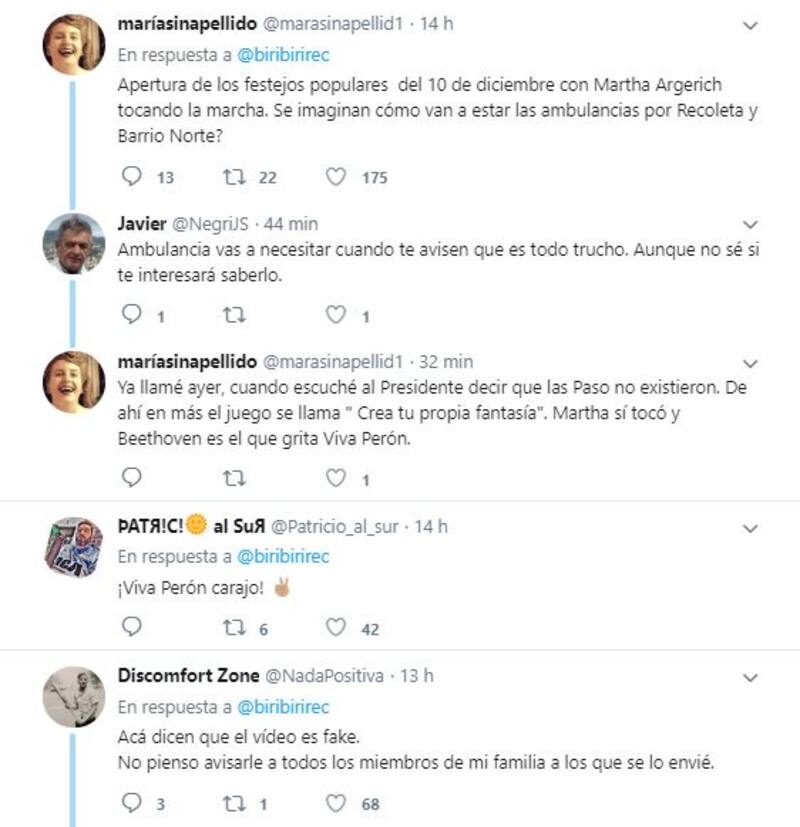Image resolution: width=800 pixels, height=827 pixels.
Task: Like Discomfort Zone's tweet with 68 likes
Action: 337,803
